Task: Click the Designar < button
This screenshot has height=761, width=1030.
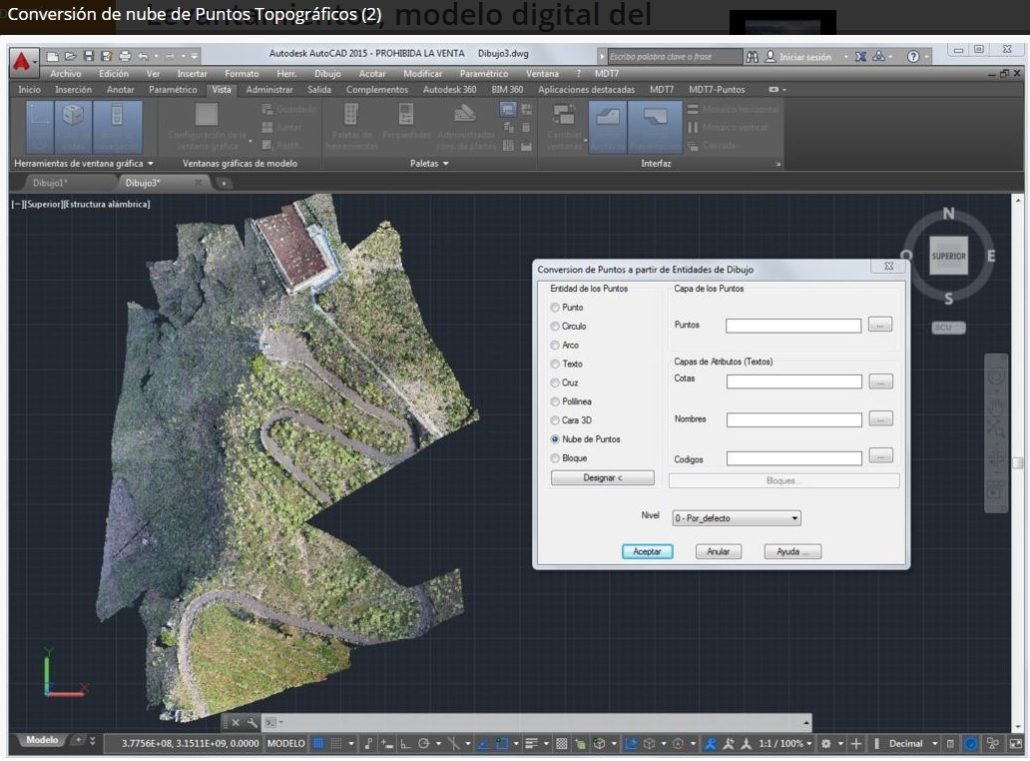Action: [x=603, y=478]
